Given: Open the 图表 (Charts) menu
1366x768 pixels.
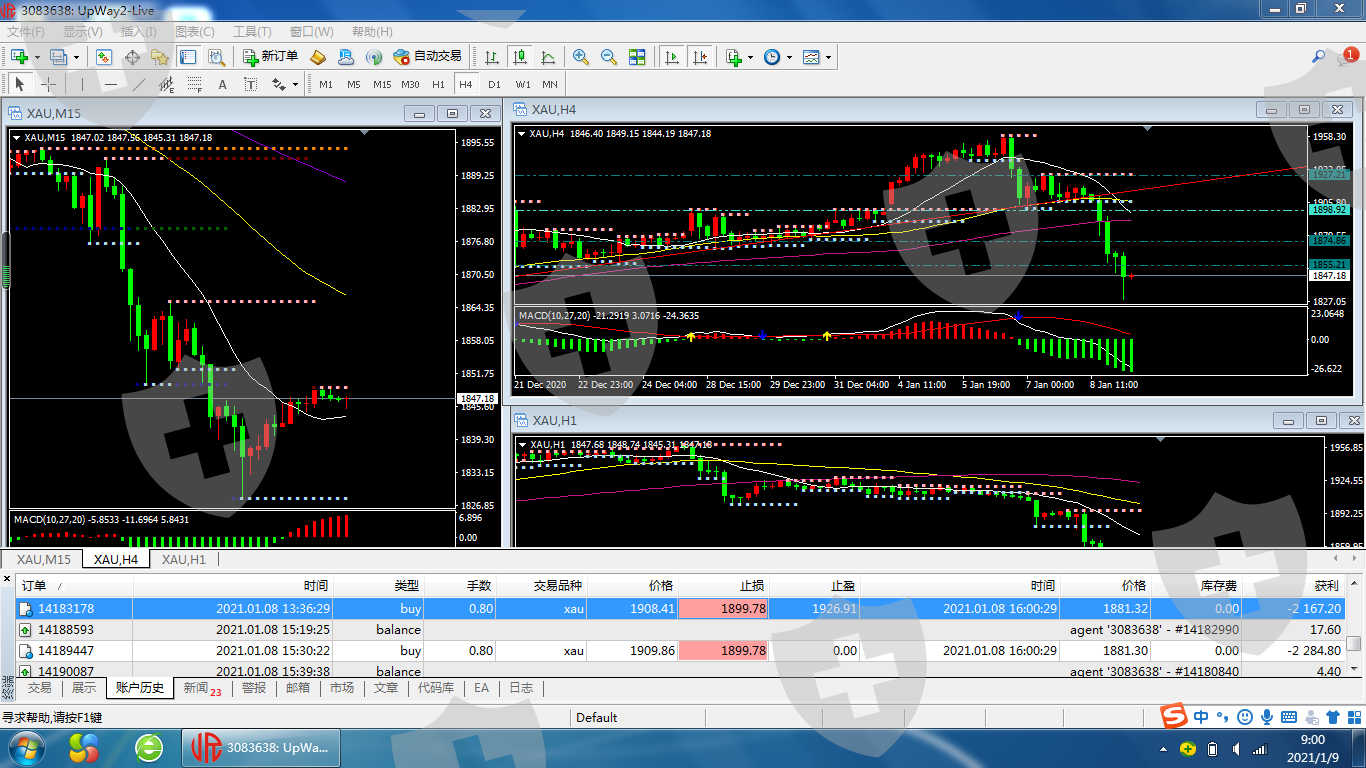Looking at the screenshot, I should click(x=194, y=32).
